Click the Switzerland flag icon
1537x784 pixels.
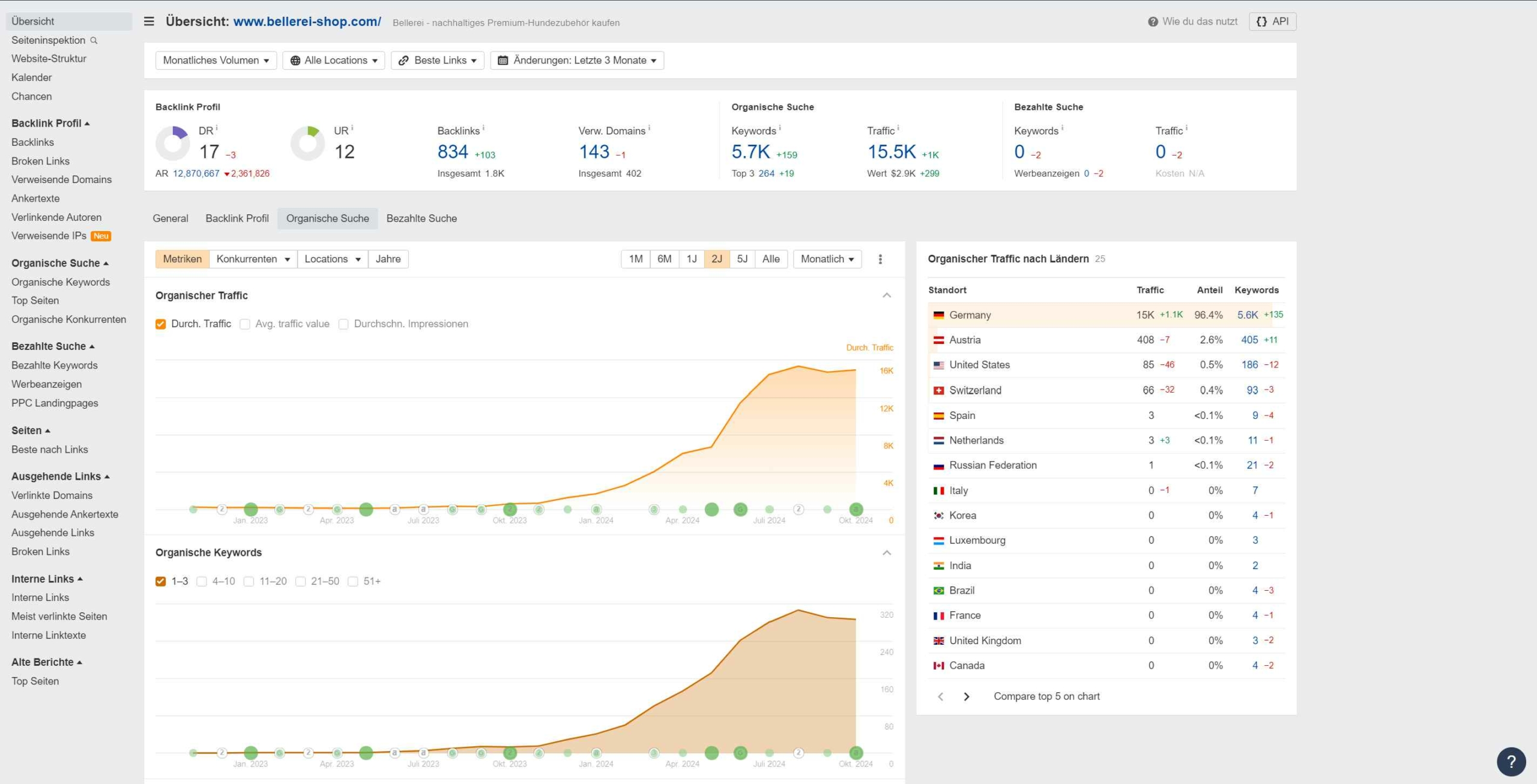[938, 391]
